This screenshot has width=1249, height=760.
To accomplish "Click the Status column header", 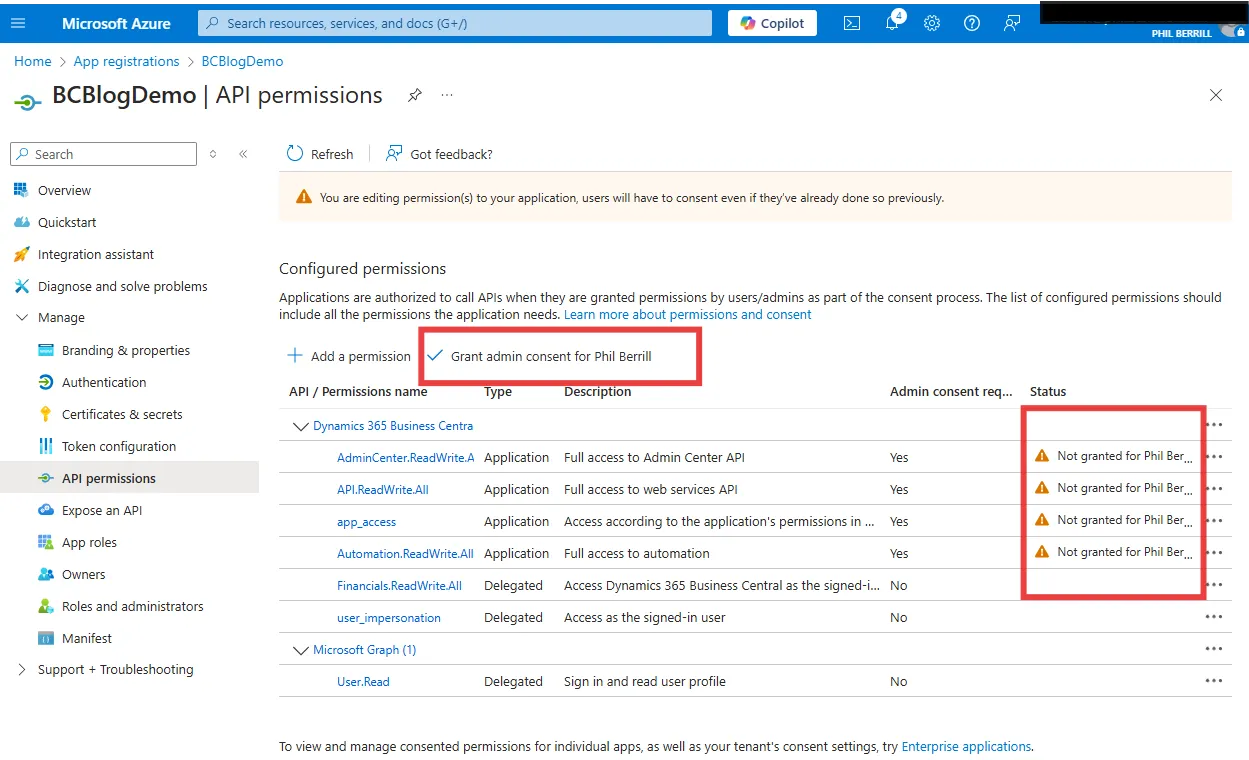I will [x=1048, y=391].
